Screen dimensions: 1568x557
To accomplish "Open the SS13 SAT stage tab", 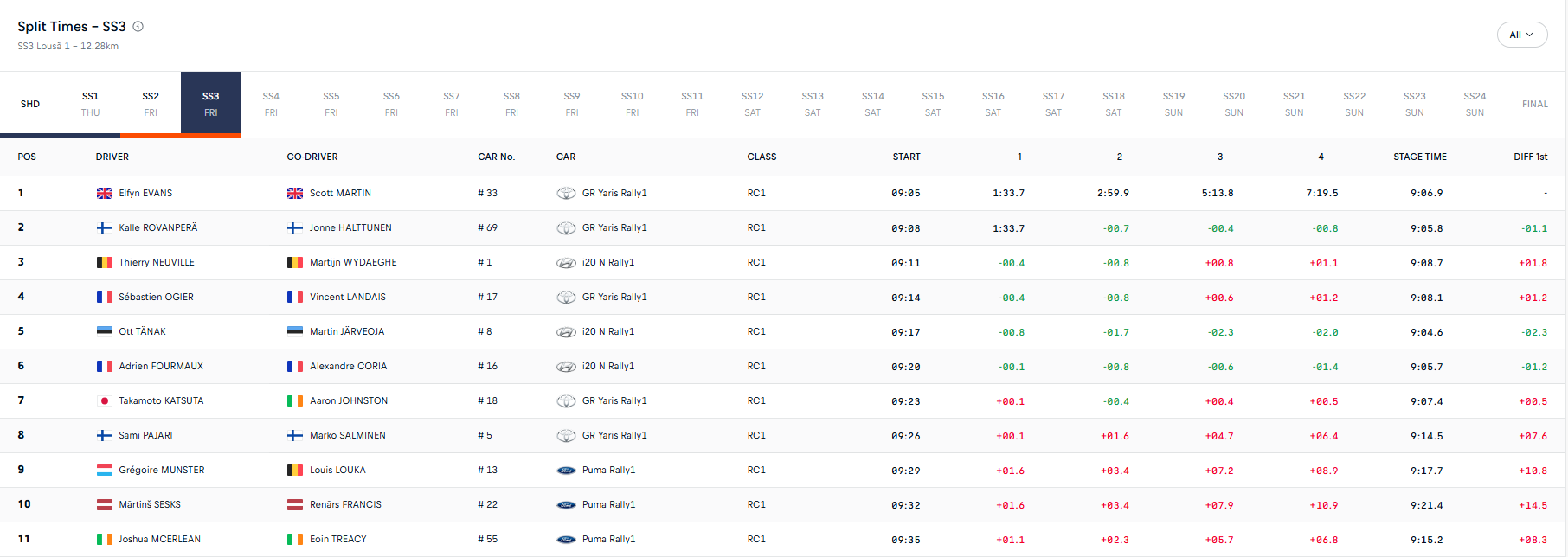I will click(813, 104).
